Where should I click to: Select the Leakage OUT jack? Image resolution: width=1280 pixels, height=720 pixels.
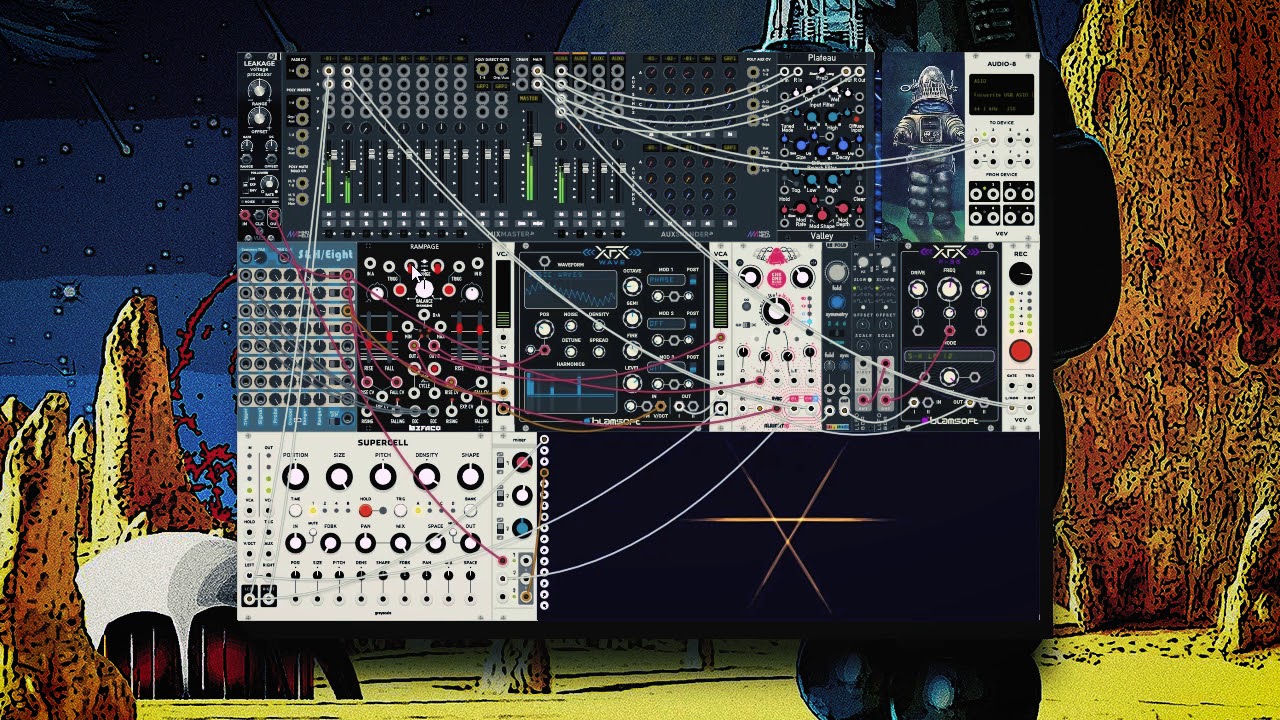tap(272, 213)
